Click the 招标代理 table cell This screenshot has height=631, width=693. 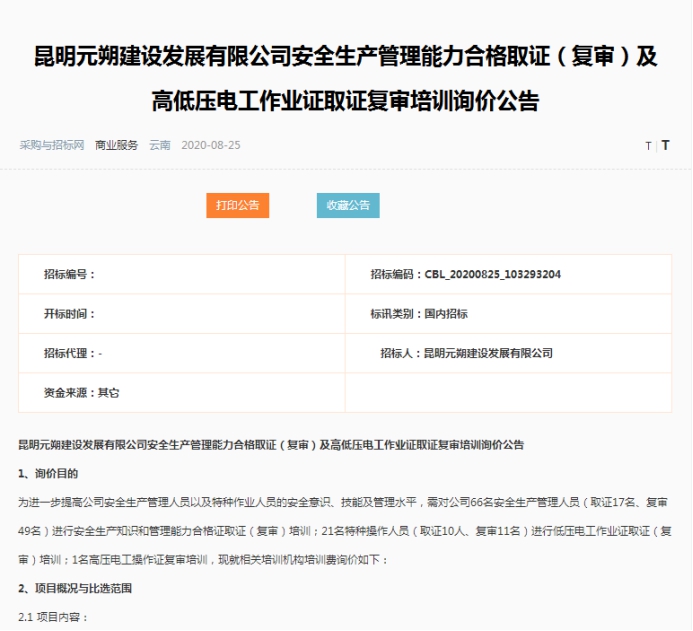coord(182,353)
